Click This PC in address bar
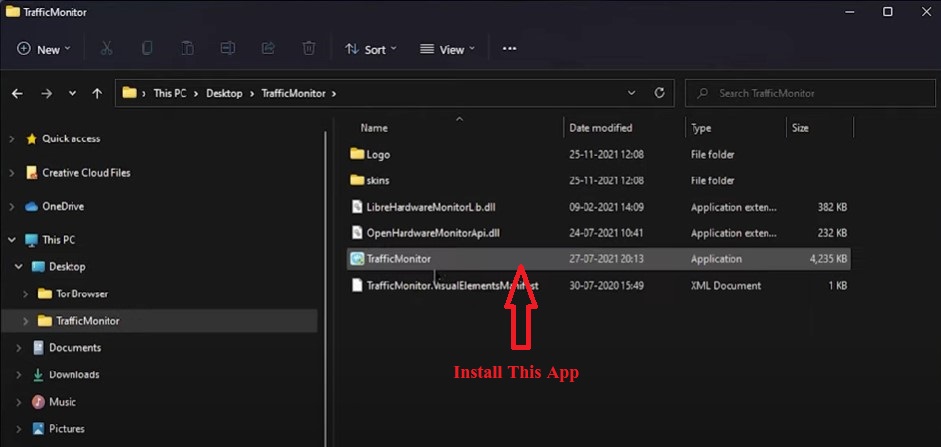This screenshot has width=941, height=447. (170, 94)
